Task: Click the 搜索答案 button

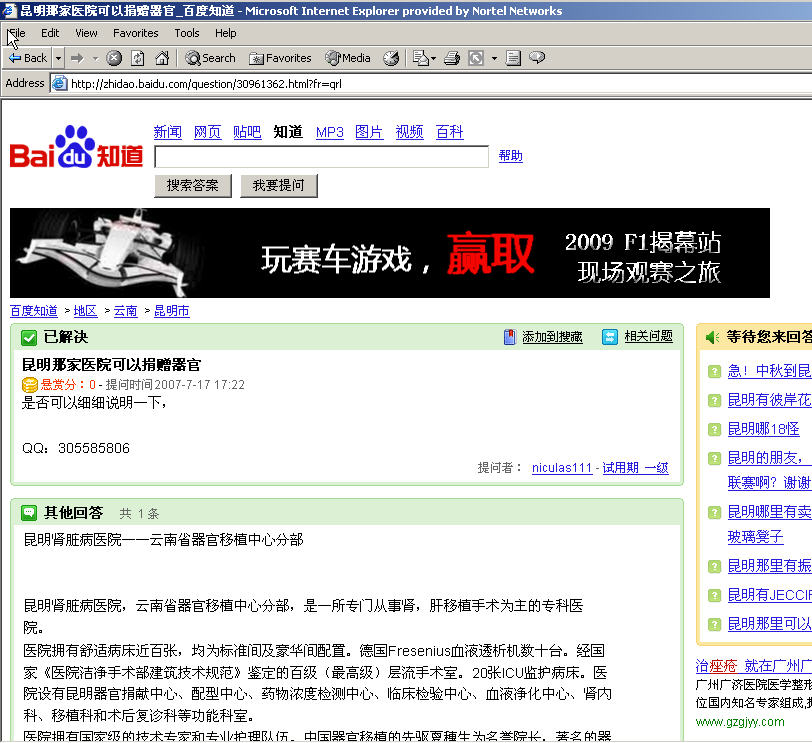Action: (193, 185)
